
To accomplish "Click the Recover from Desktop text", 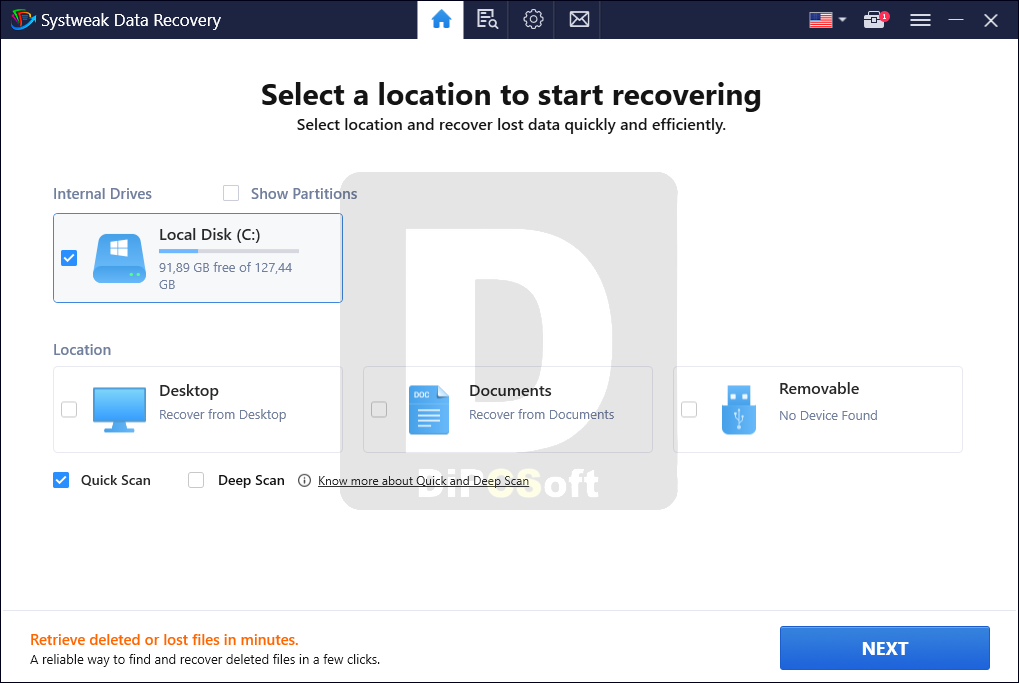I will [222, 415].
